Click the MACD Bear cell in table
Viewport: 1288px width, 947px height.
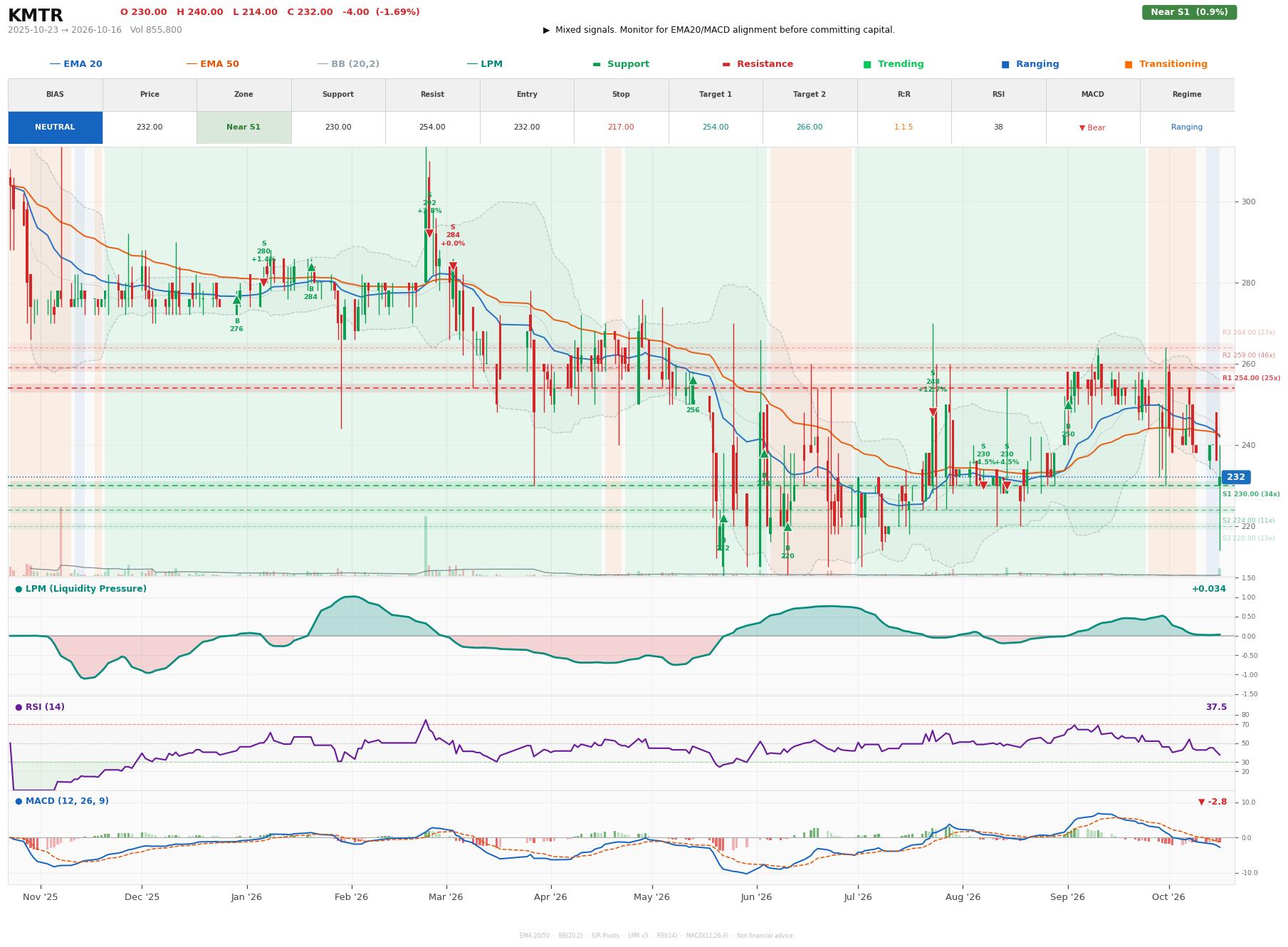pos(1092,127)
